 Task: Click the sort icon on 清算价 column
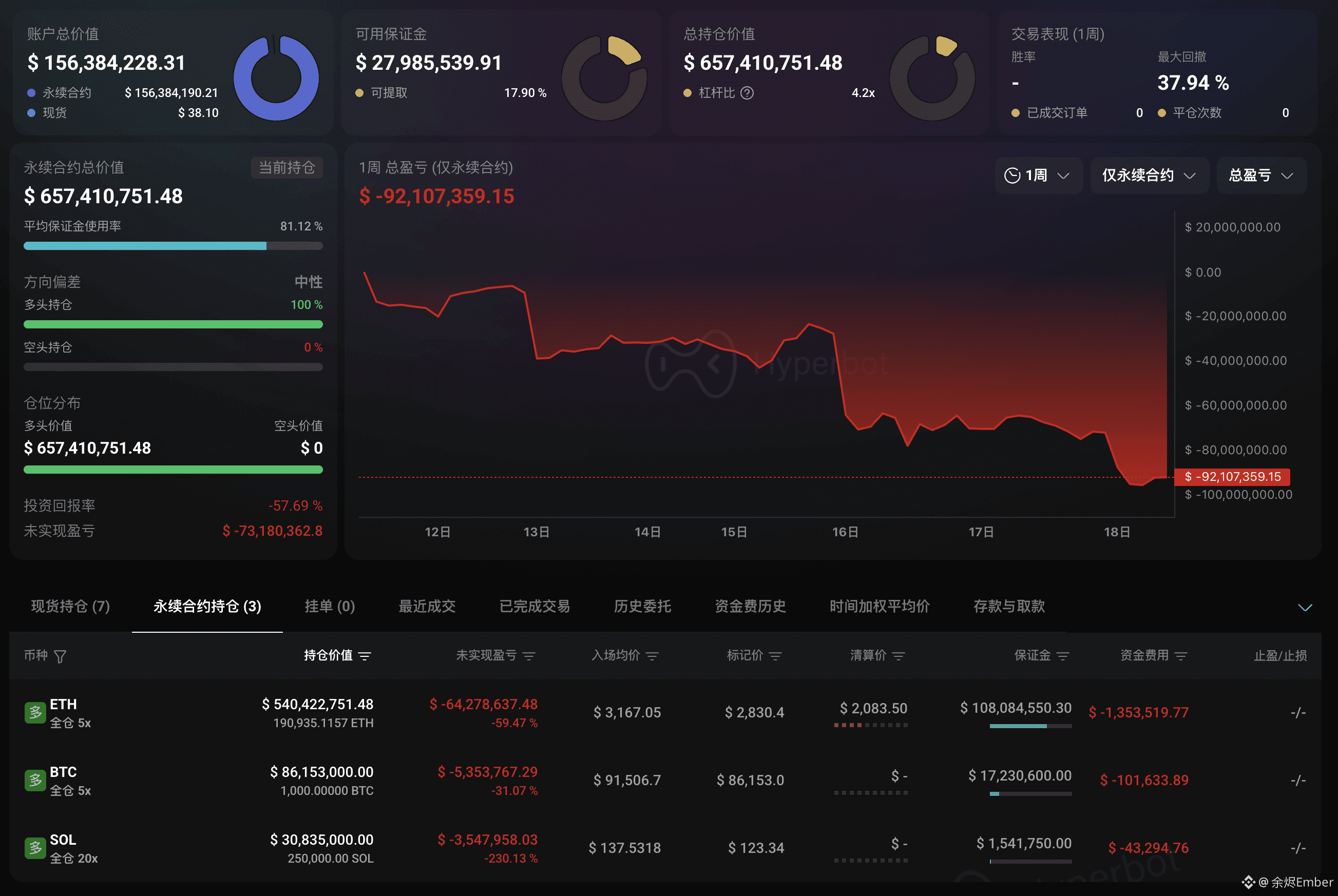[x=899, y=656]
